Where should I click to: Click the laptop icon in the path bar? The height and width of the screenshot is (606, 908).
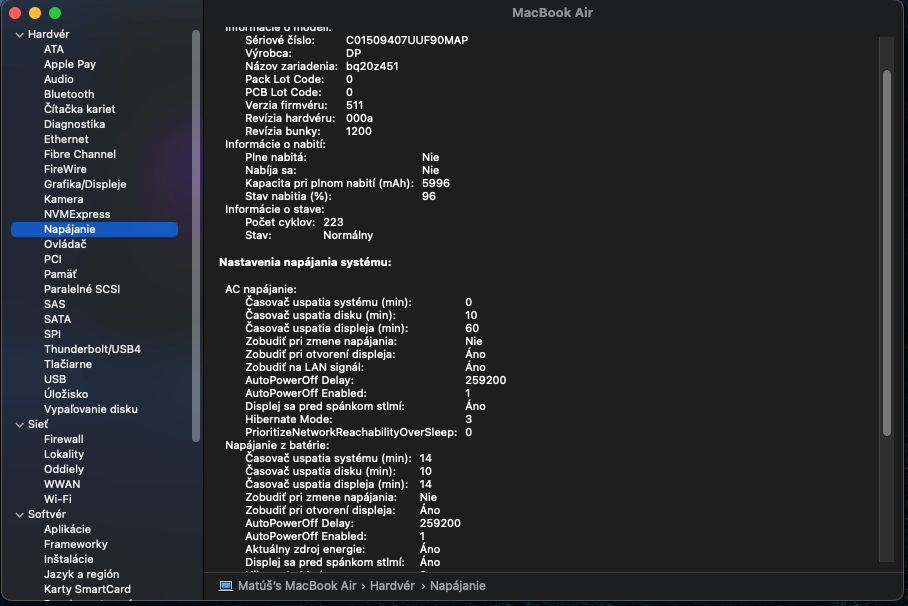(x=226, y=586)
